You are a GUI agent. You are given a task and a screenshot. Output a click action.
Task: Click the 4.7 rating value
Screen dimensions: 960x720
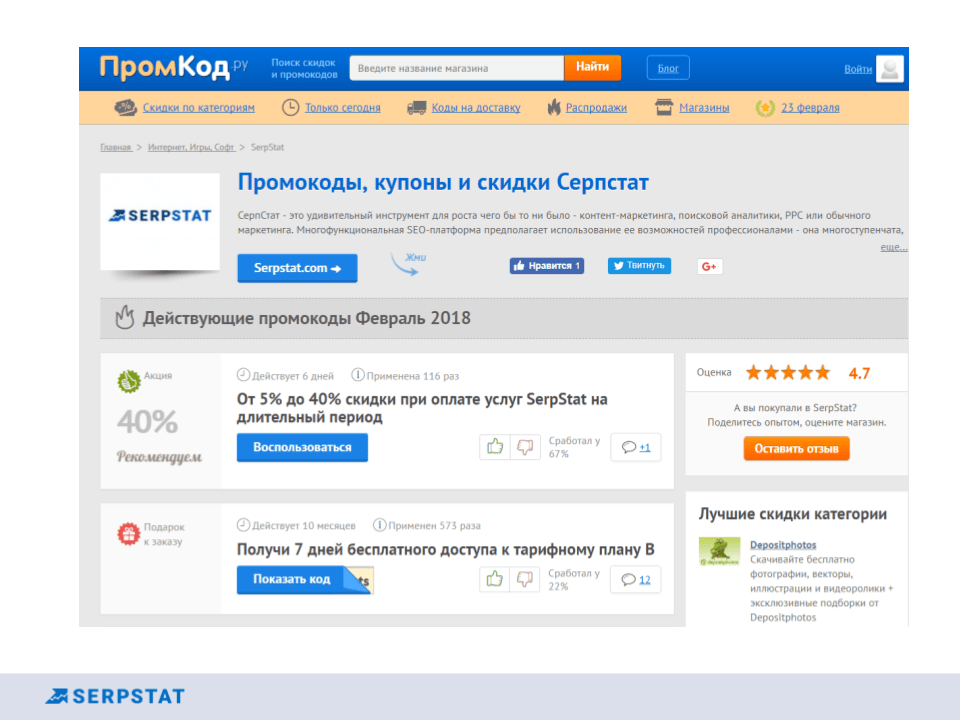tap(859, 373)
